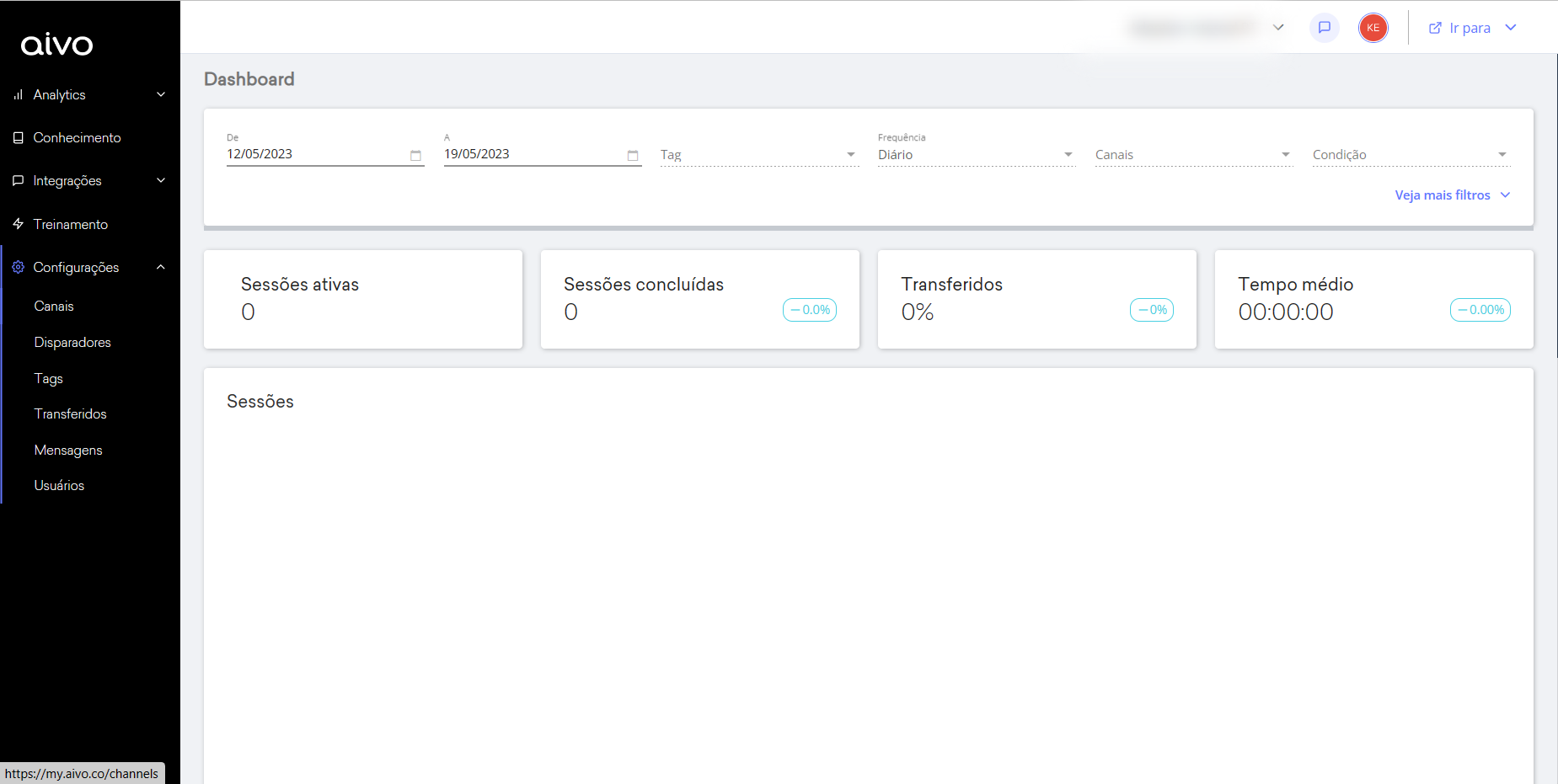Expand the Analytics menu chevron
The height and width of the screenshot is (784, 1558).
161,94
